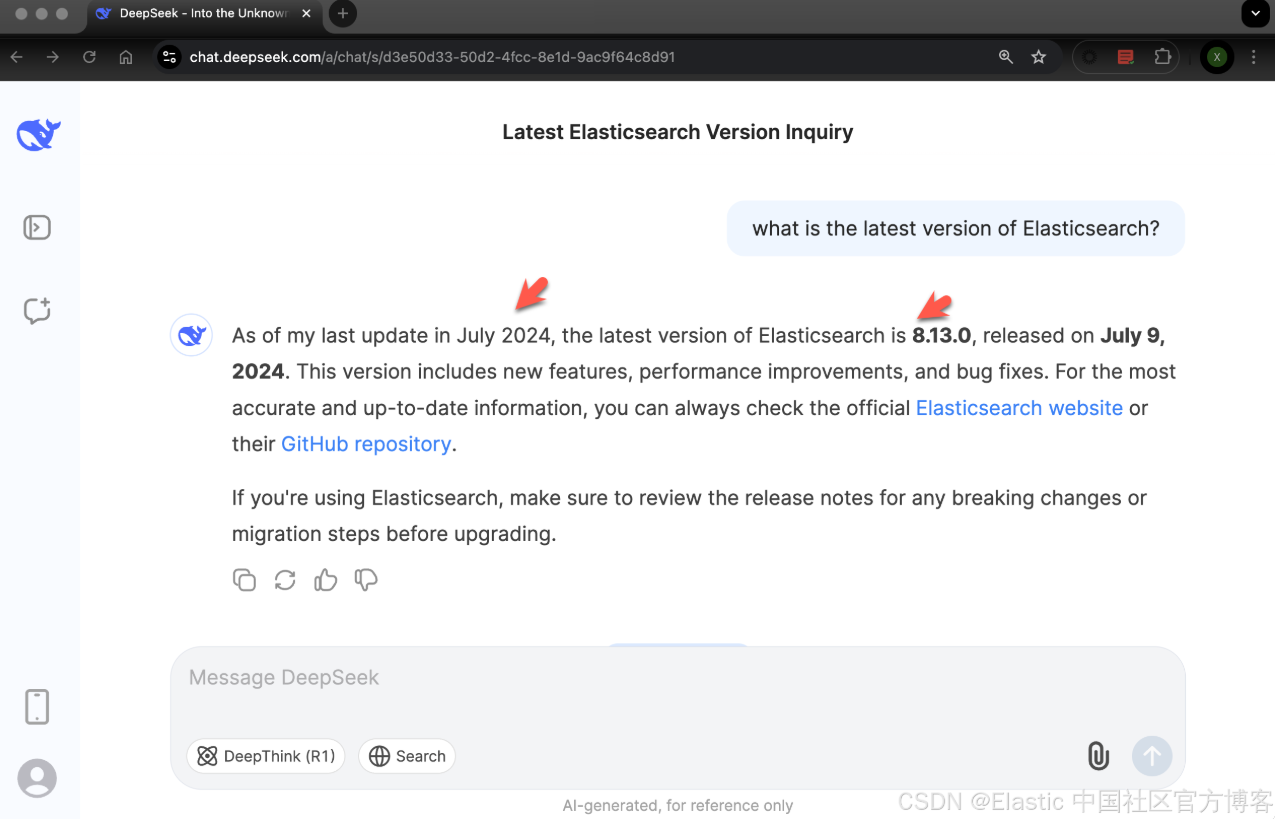Click the user message about Elasticsearch version

tap(956, 228)
